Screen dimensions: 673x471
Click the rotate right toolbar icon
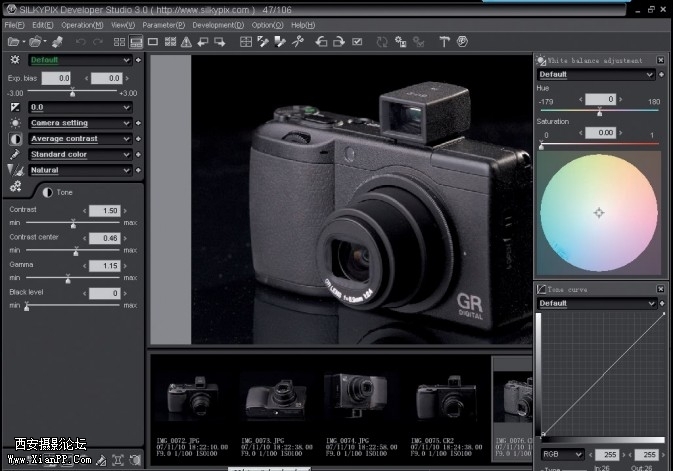click(339, 42)
